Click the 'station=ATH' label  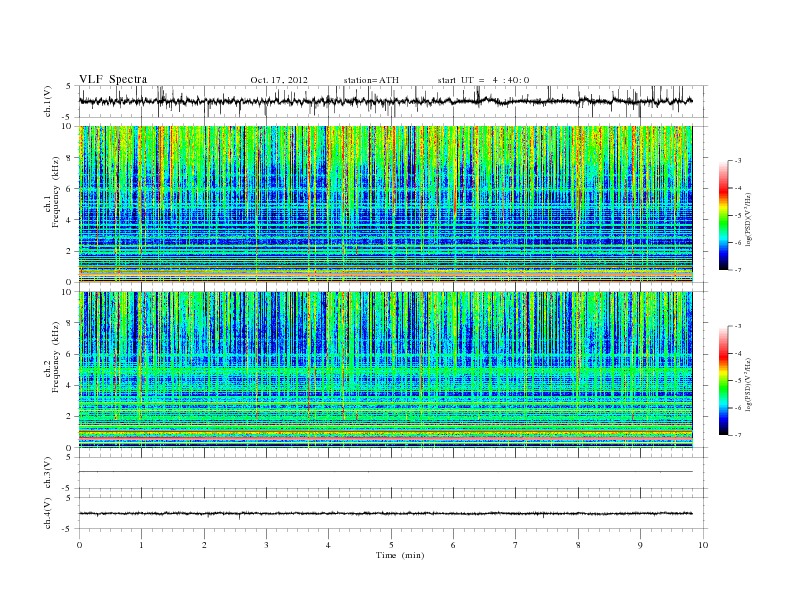[371, 80]
